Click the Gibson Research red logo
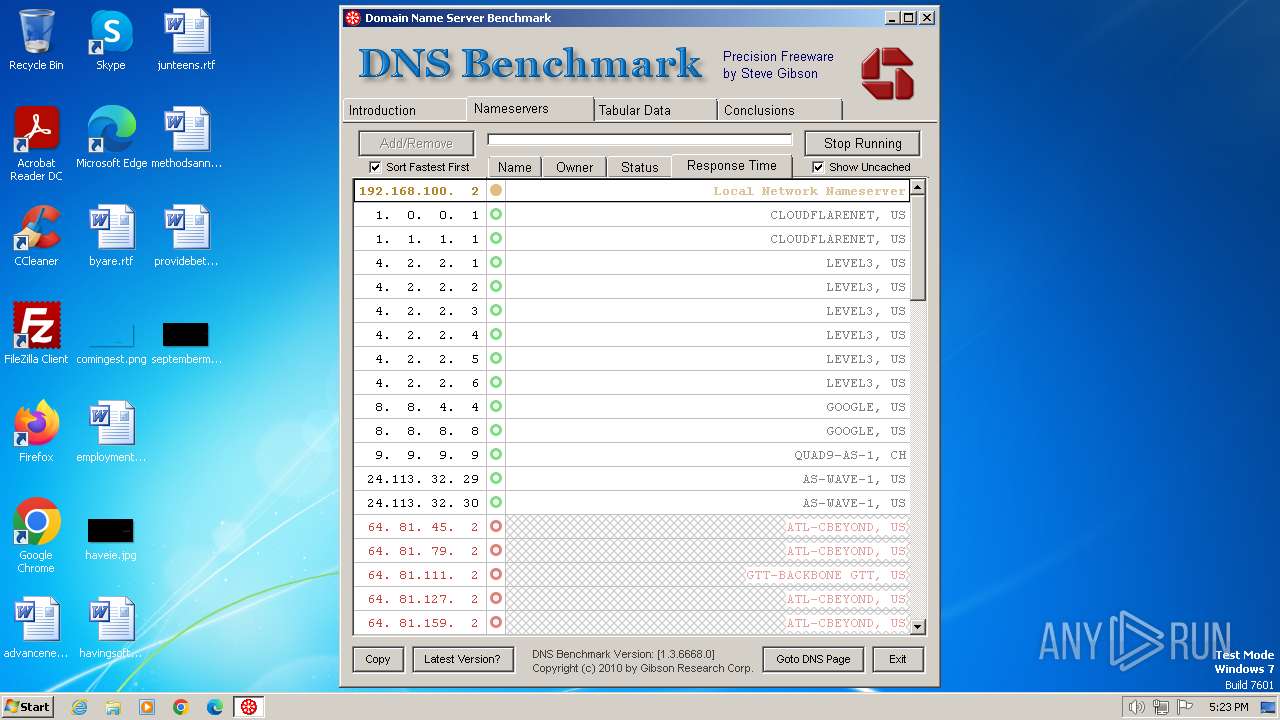 coord(887,73)
